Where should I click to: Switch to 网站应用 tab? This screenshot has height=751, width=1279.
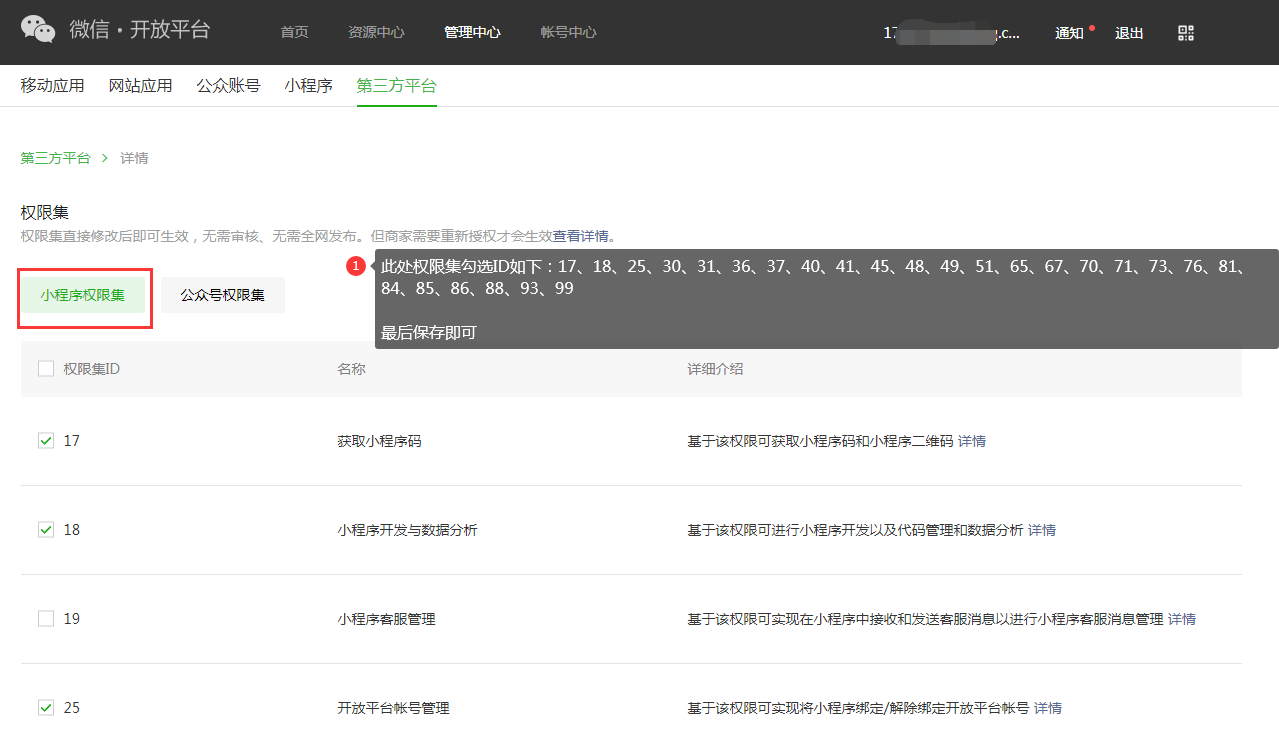click(x=140, y=86)
